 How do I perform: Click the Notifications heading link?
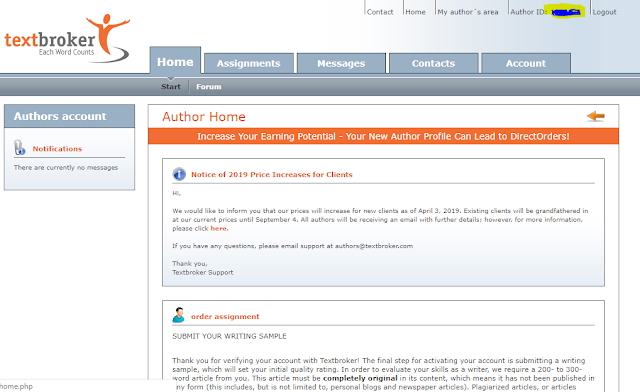click(57, 149)
